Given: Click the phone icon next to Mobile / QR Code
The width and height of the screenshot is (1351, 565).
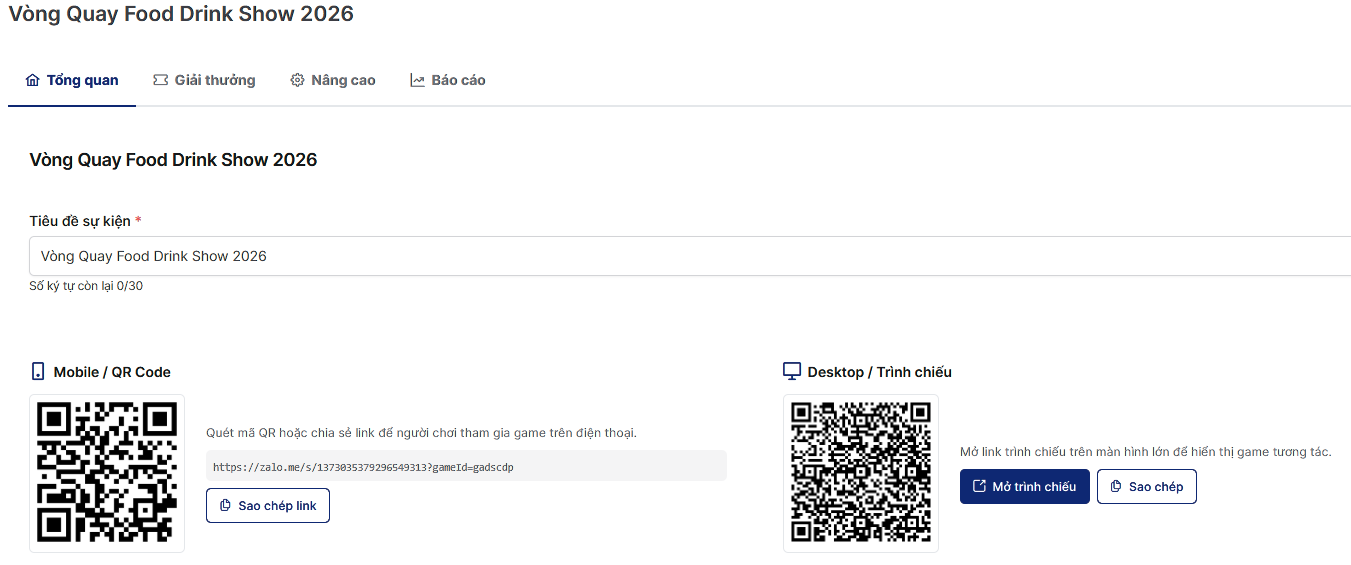Looking at the screenshot, I should (x=38, y=372).
